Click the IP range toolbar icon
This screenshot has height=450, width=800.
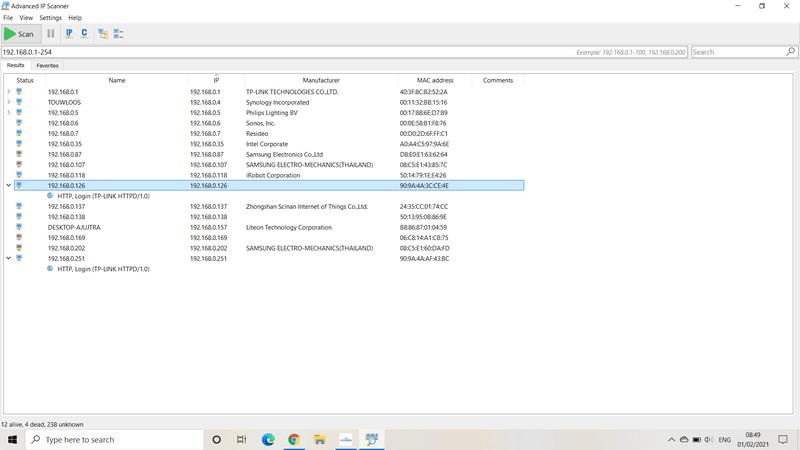69,34
